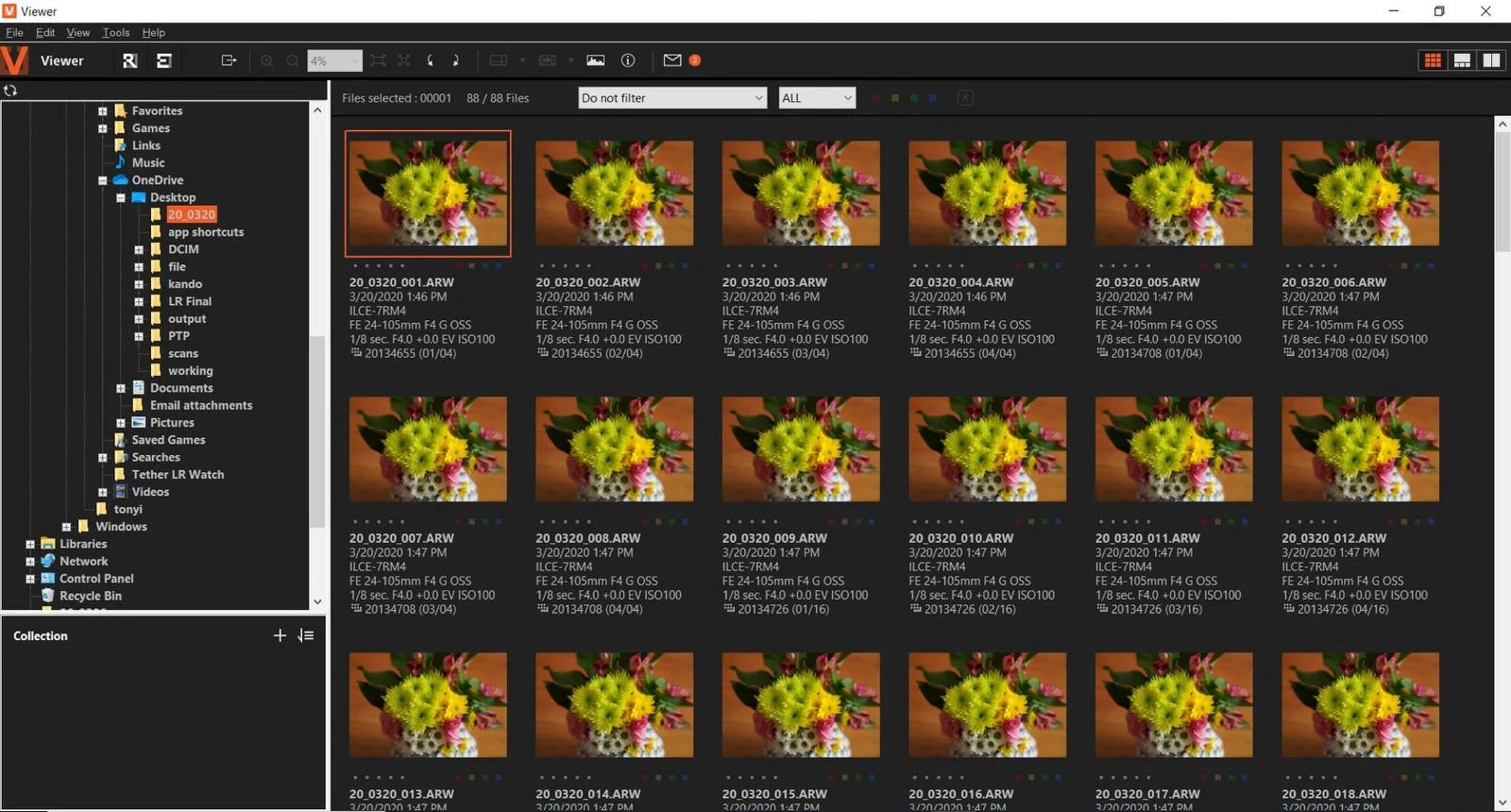Viewport: 1511px width, 812px height.
Task: Select the kando folder
Action: 184,284
